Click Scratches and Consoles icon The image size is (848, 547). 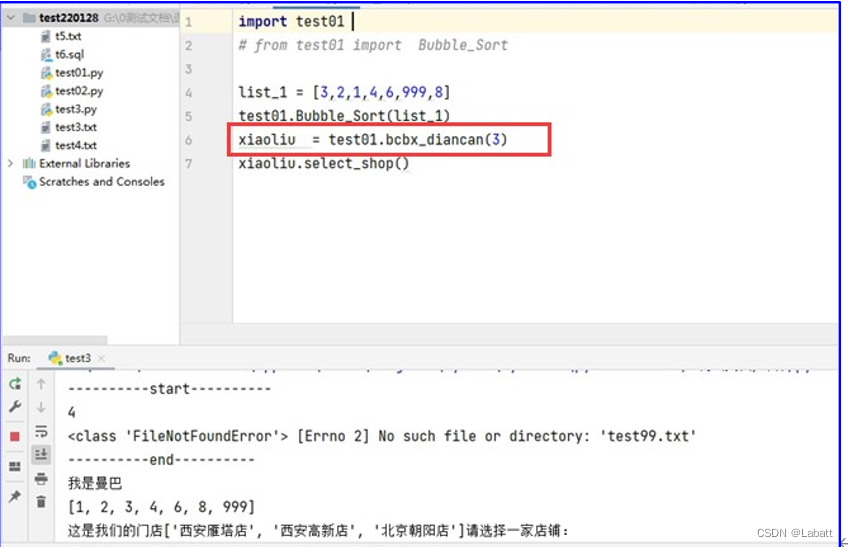(29, 182)
